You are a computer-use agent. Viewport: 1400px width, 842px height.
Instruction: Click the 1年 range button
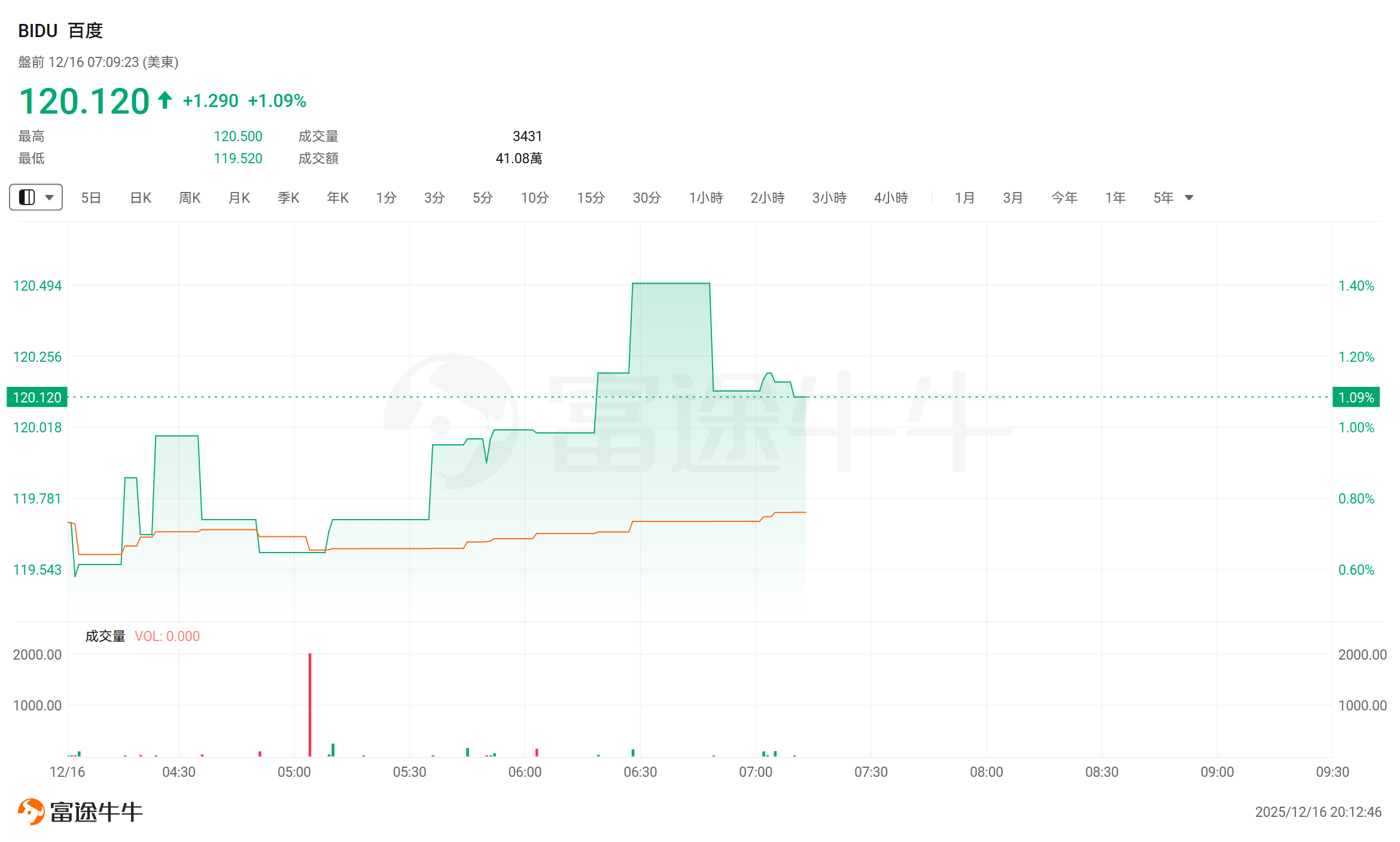tap(1115, 197)
